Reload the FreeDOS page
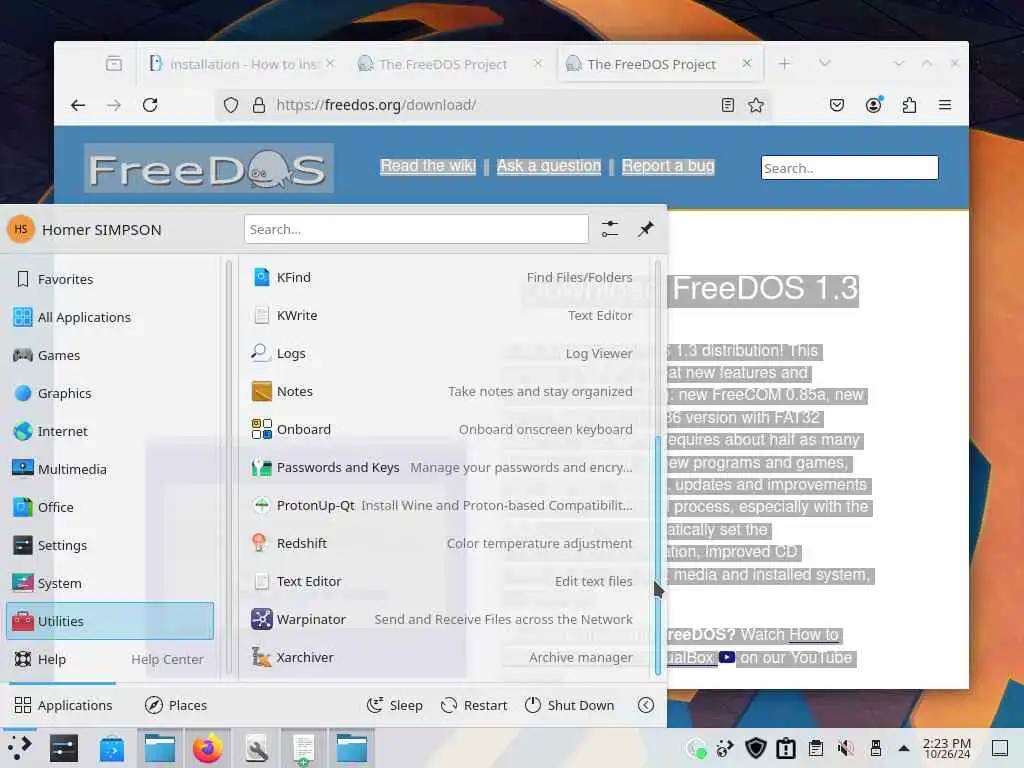 pos(150,105)
